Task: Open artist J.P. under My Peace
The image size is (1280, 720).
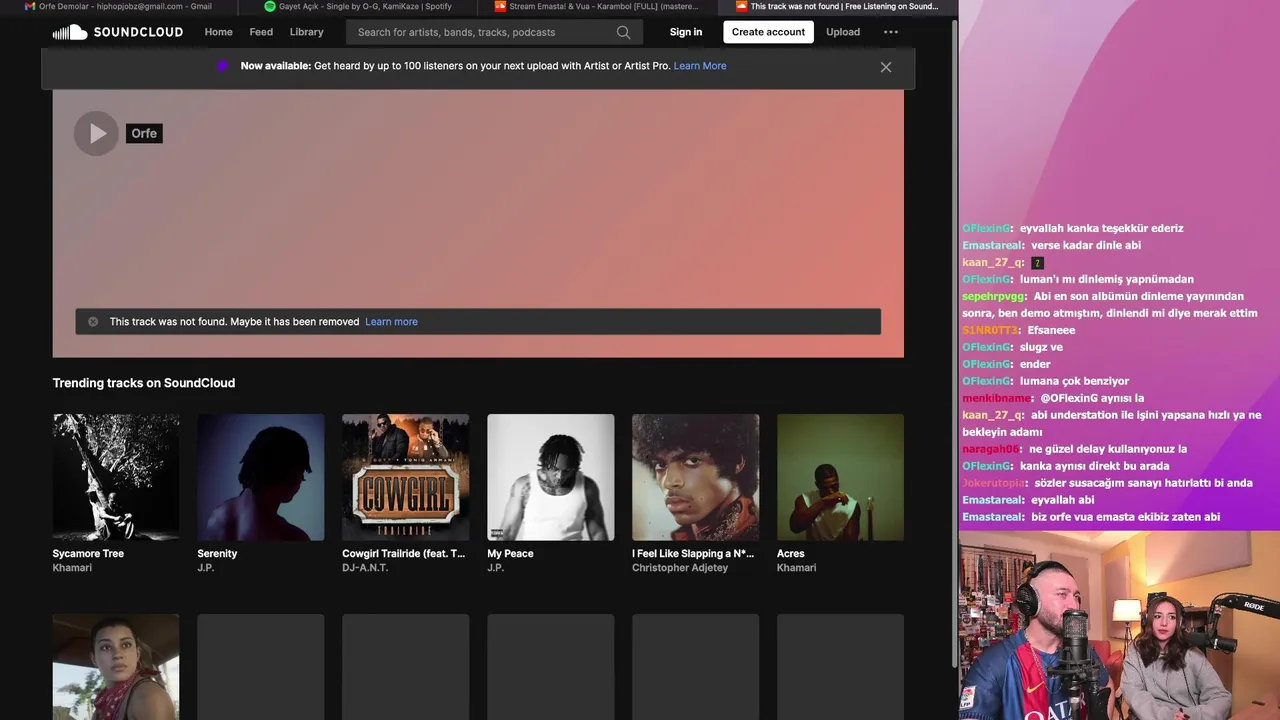Action: tap(496, 568)
